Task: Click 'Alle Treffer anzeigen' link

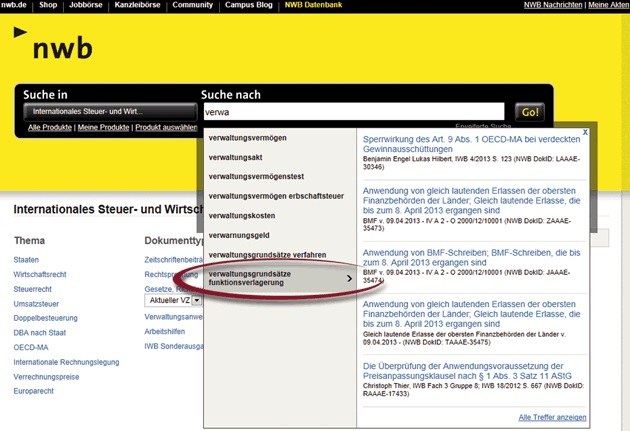Action: click(553, 417)
